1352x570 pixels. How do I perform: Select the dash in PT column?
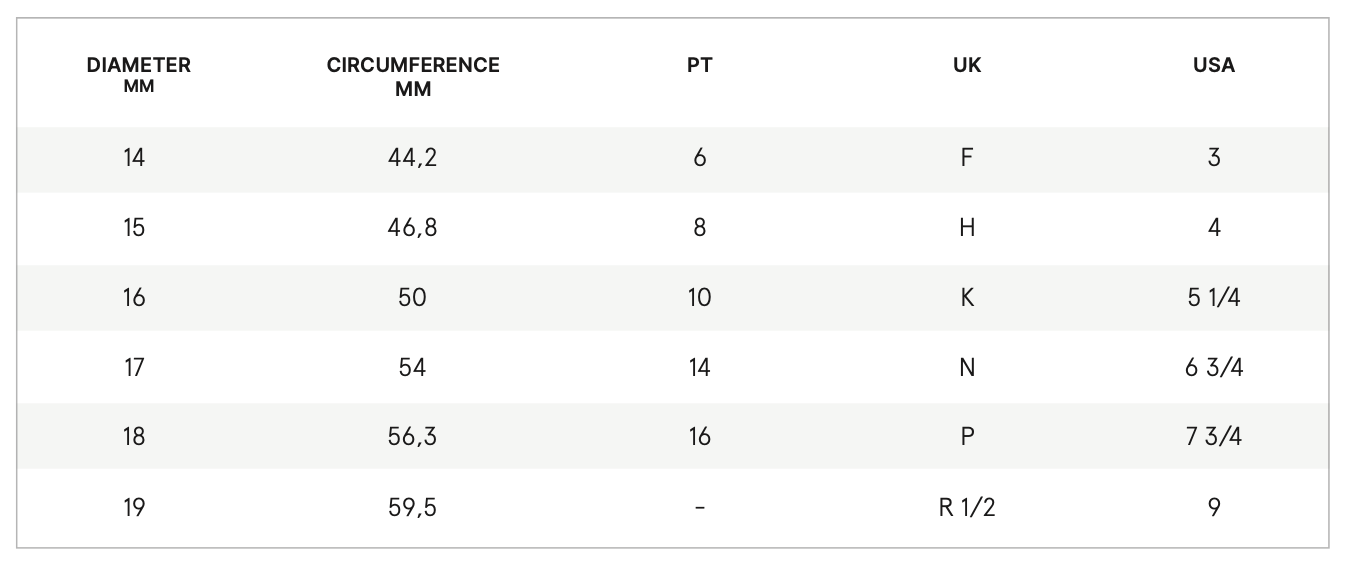tap(700, 508)
